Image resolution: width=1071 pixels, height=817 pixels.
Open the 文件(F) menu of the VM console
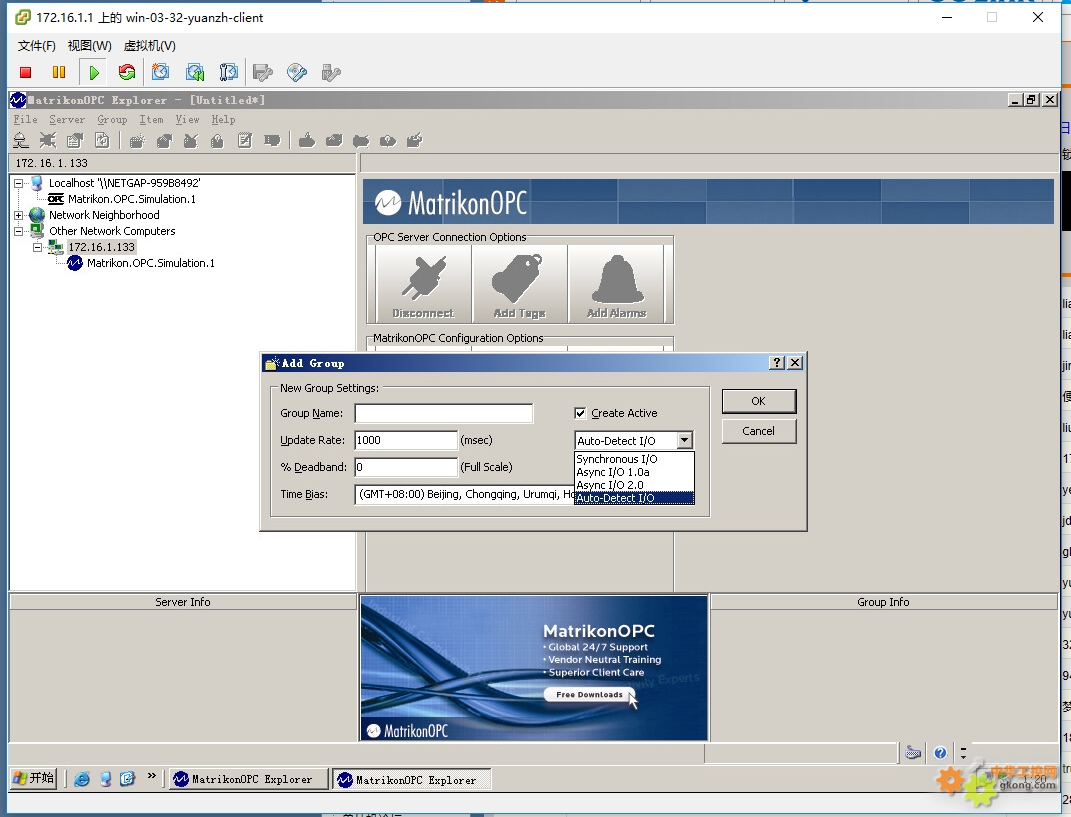pos(36,46)
